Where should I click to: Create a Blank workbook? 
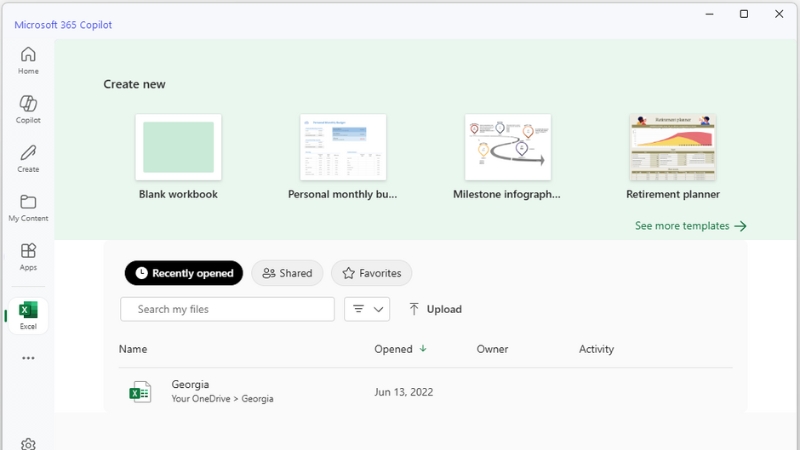178,157
